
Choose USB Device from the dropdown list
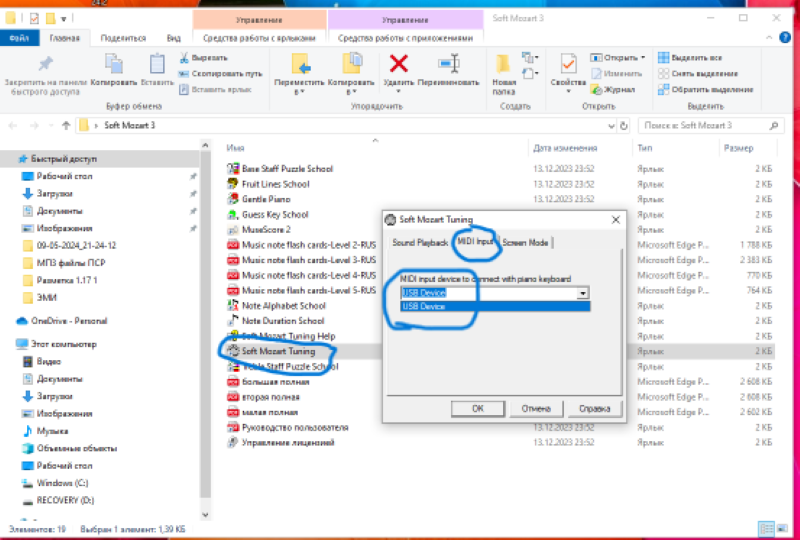(495, 306)
